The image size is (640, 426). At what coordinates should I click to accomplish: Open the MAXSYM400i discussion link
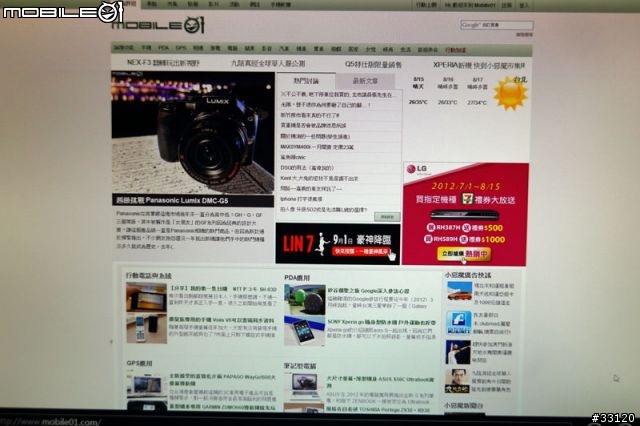click(317, 147)
